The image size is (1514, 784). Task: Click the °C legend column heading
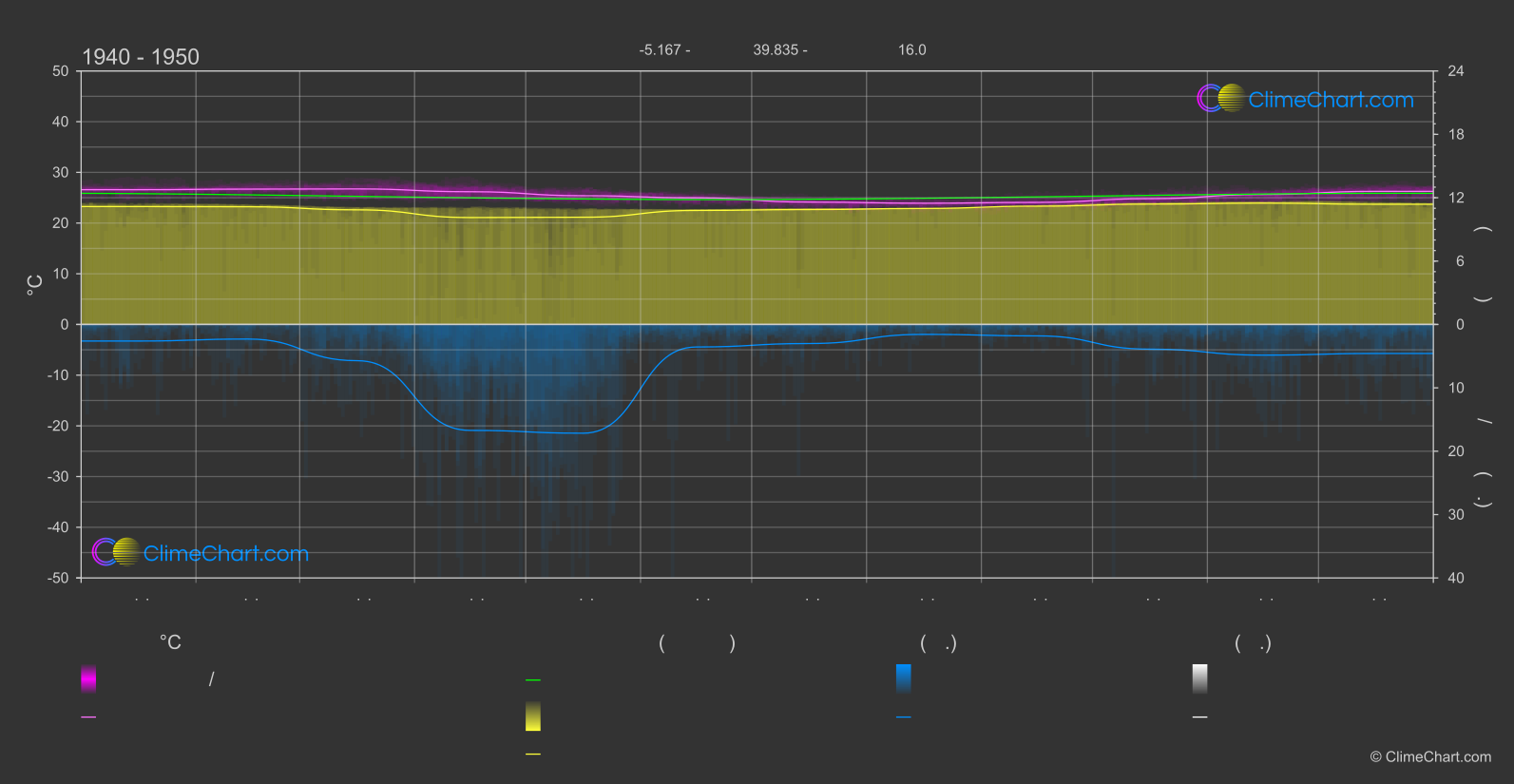[x=170, y=643]
